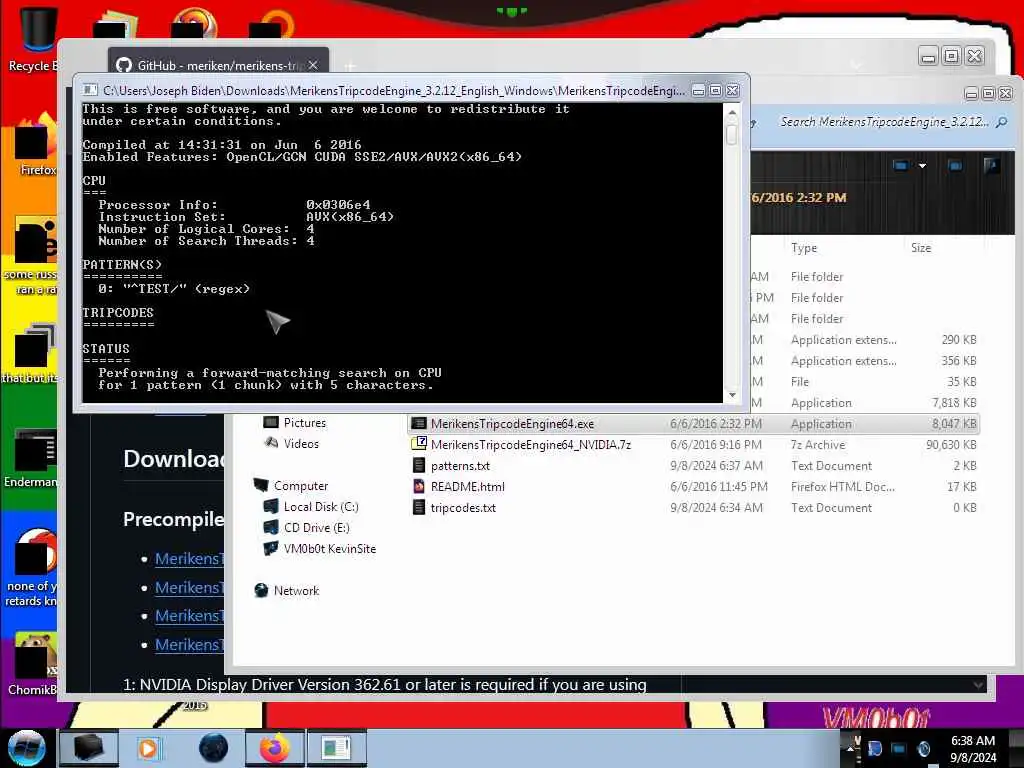Click the 90,630 KB size cell
This screenshot has height=768, width=1024.
click(x=951, y=445)
